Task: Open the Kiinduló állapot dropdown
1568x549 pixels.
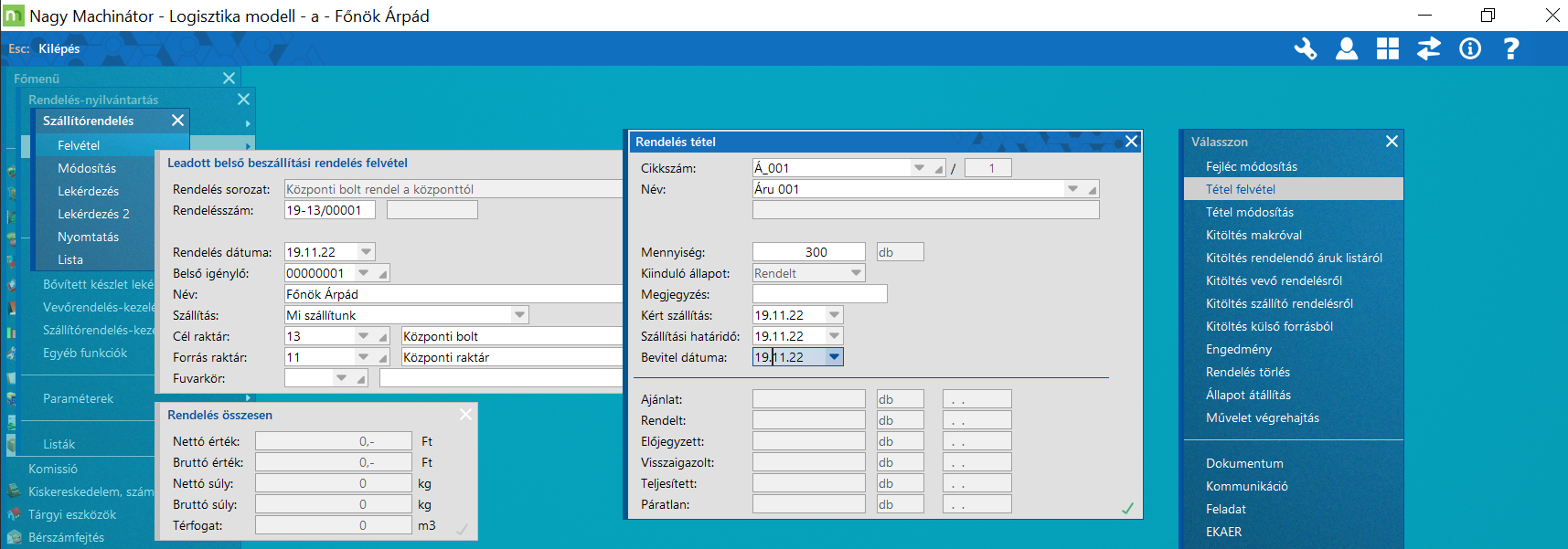Action: tap(856, 273)
